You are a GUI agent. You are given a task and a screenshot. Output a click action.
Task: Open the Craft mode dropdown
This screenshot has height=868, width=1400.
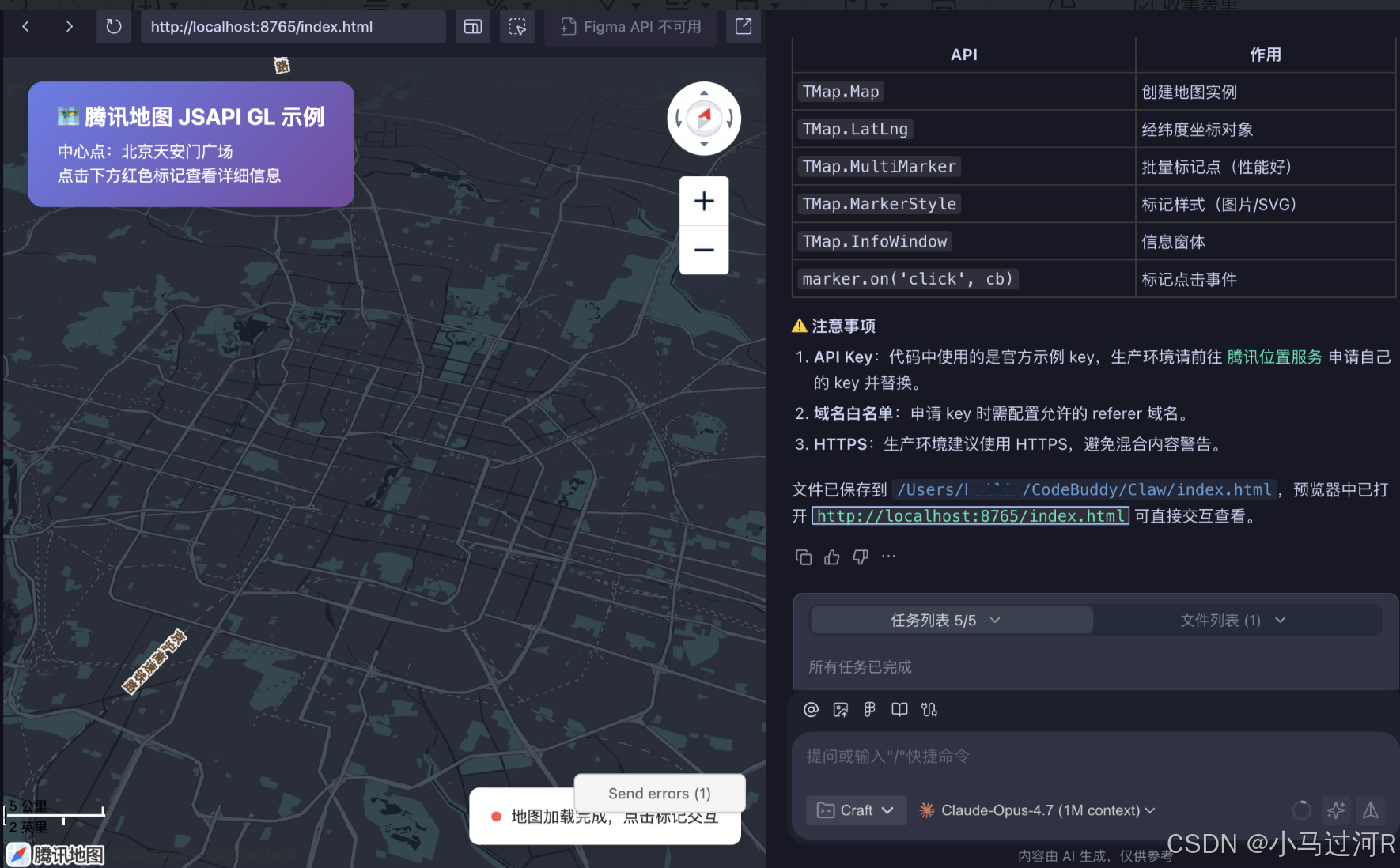856,810
